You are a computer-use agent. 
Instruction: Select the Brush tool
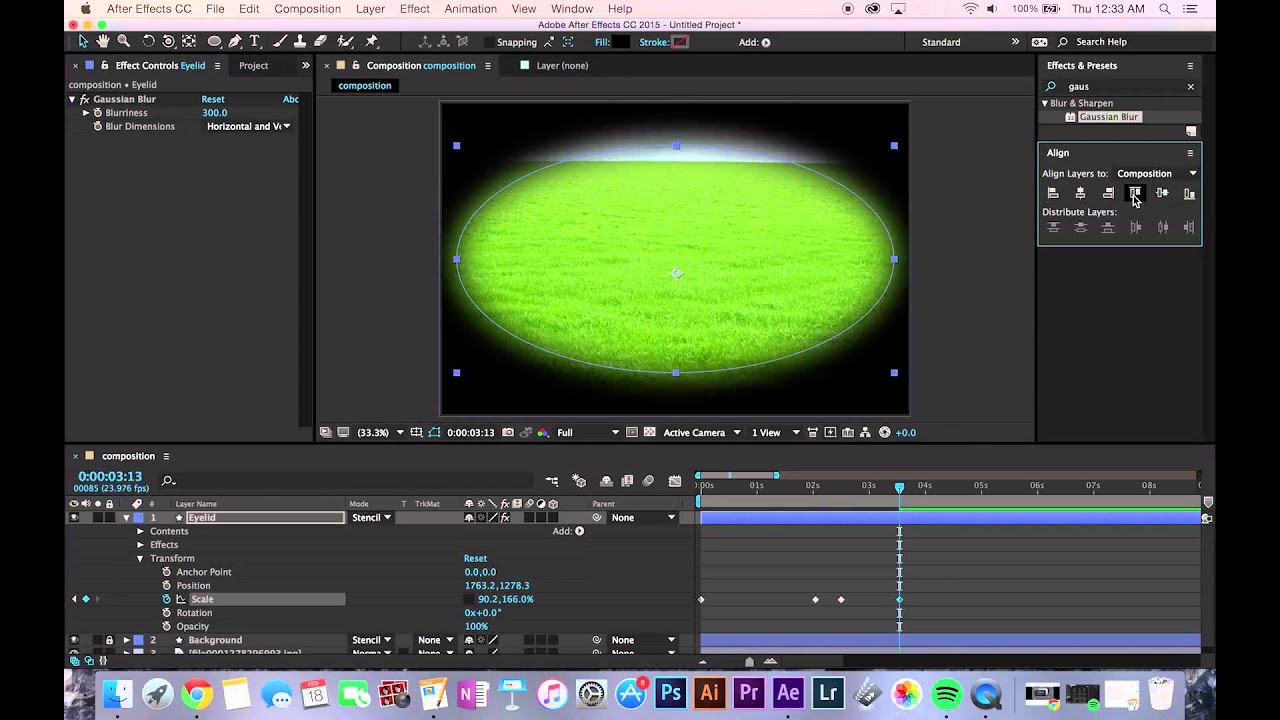[x=279, y=41]
